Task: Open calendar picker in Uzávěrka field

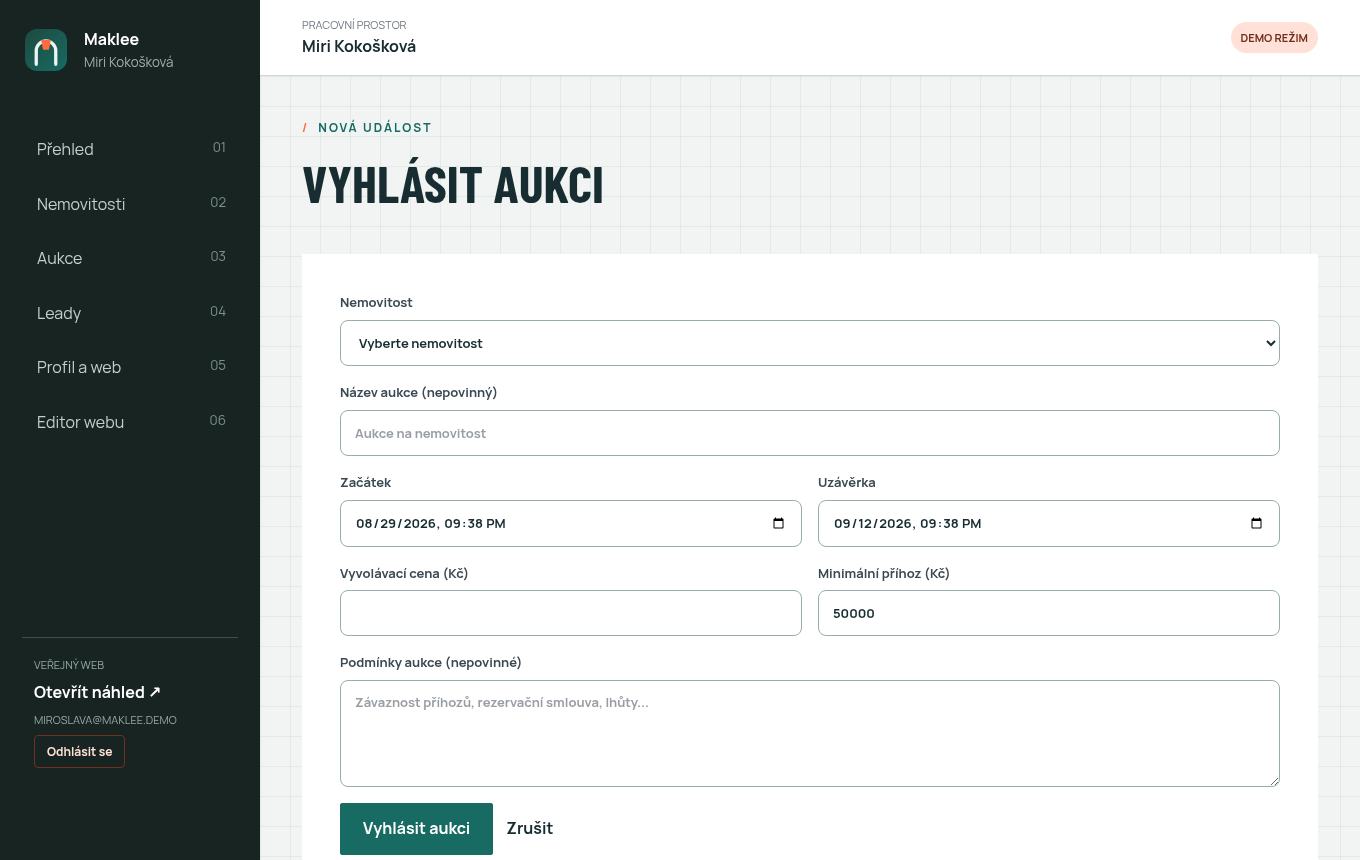Action: click(x=1257, y=523)
